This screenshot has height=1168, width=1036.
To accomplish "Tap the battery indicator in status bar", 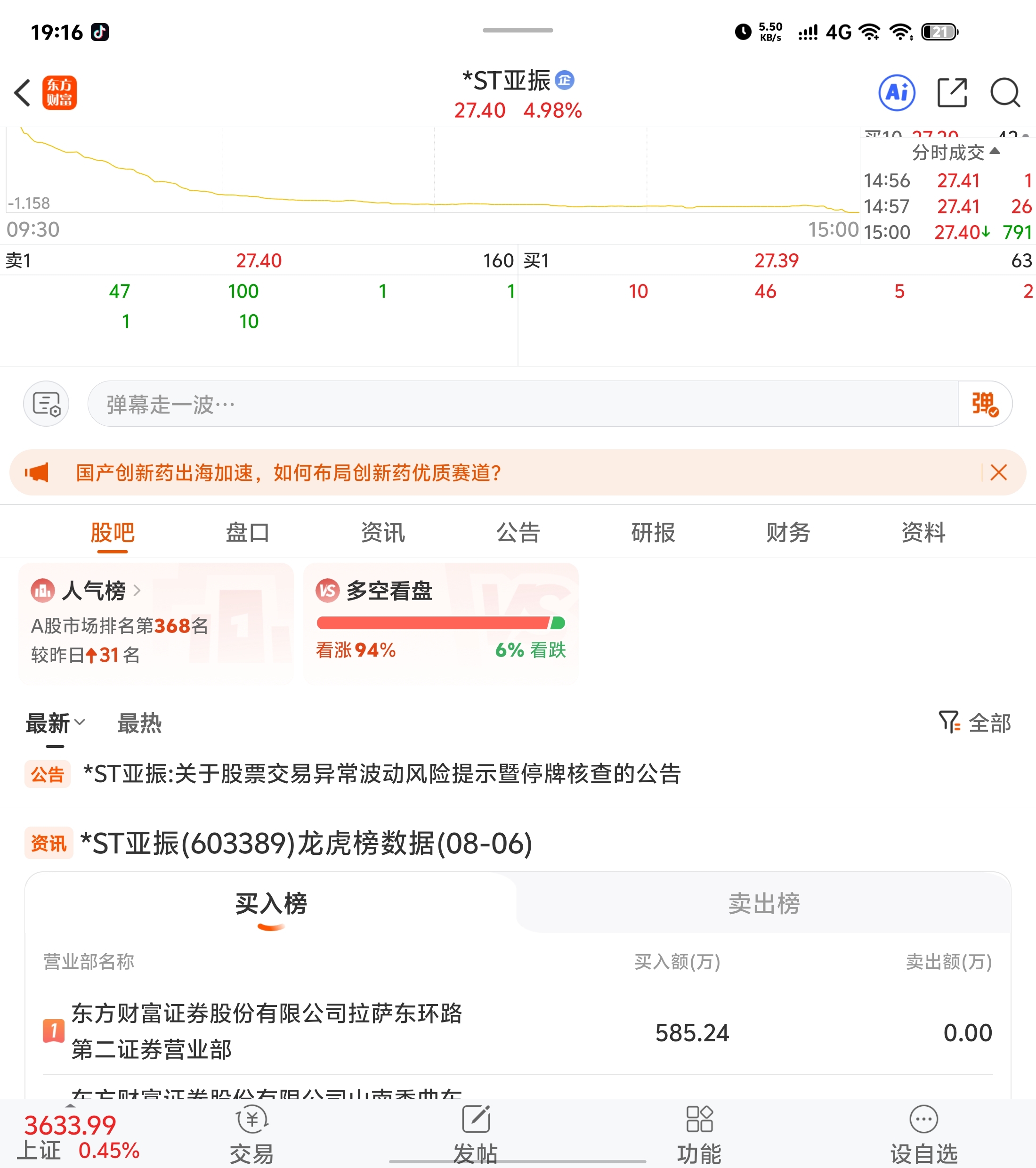I will (x=939, y=32).
